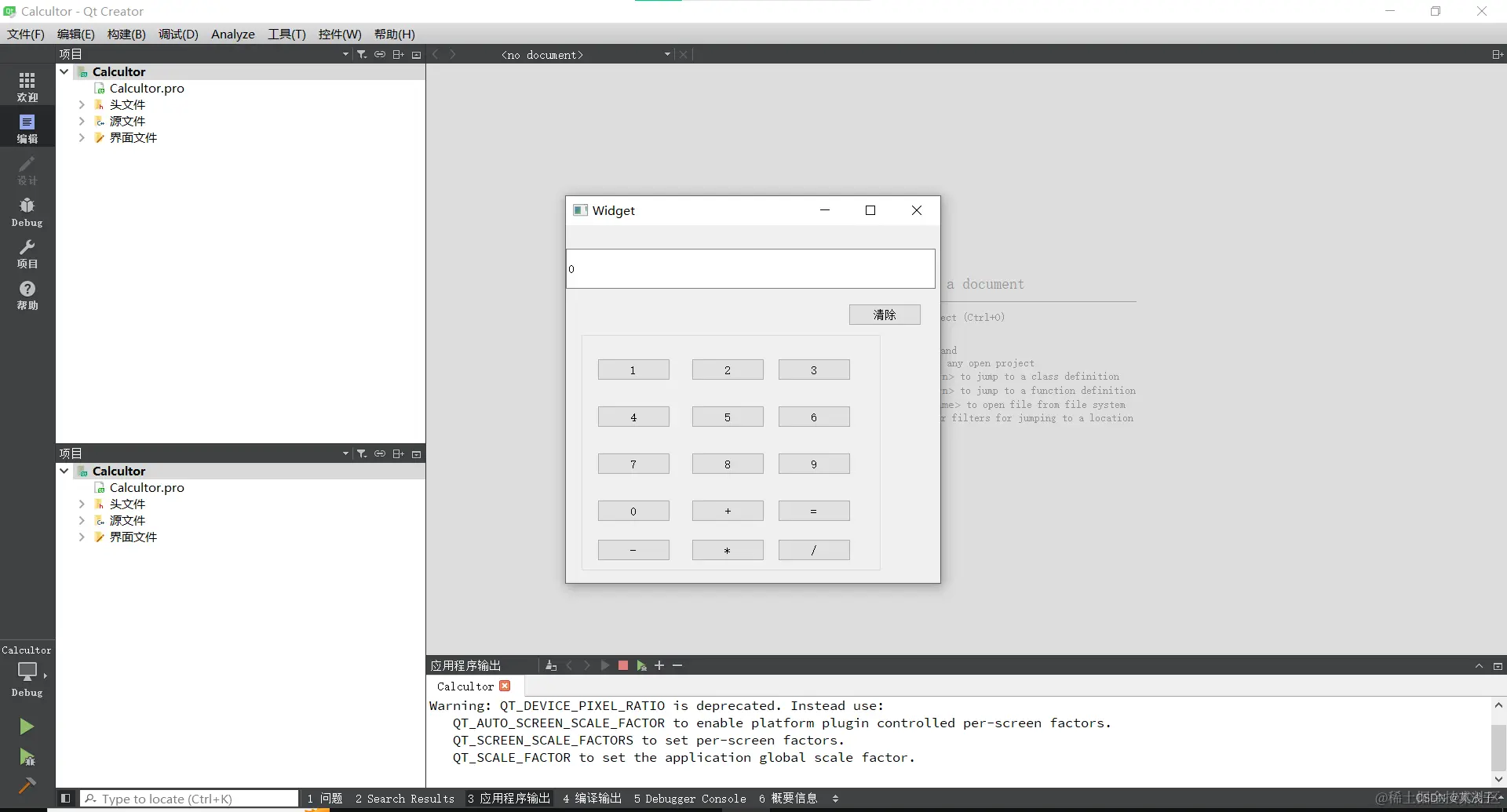Collapse bottom Calcultor project node
The height and width of the screenshot is (812, 1507).
64,471
